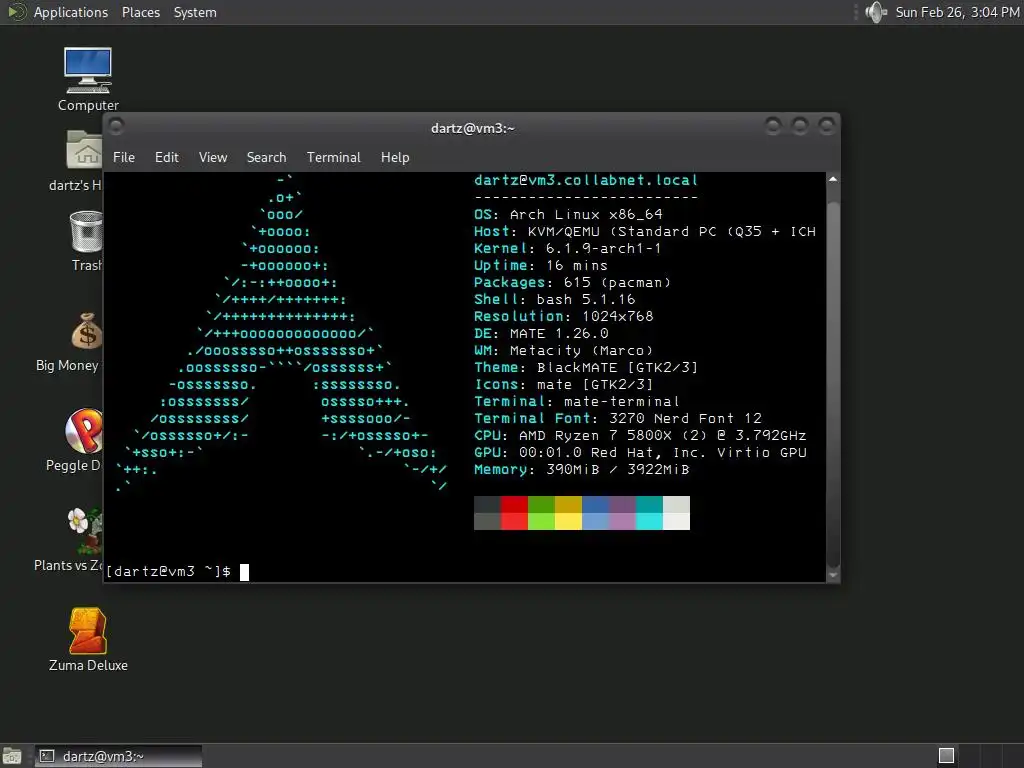Click the volume speaker icon in top panel
Image resolution: width=1024 pixels, height=768 pixels.
pos(875,12)
